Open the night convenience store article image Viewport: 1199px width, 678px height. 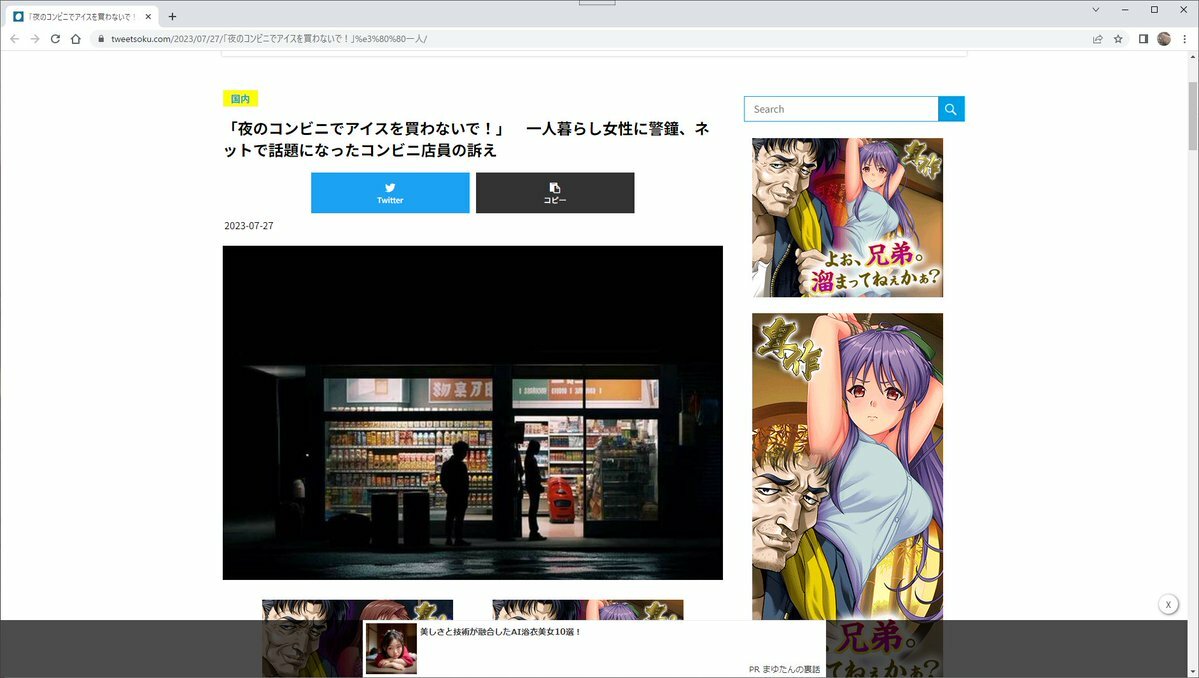473,413
